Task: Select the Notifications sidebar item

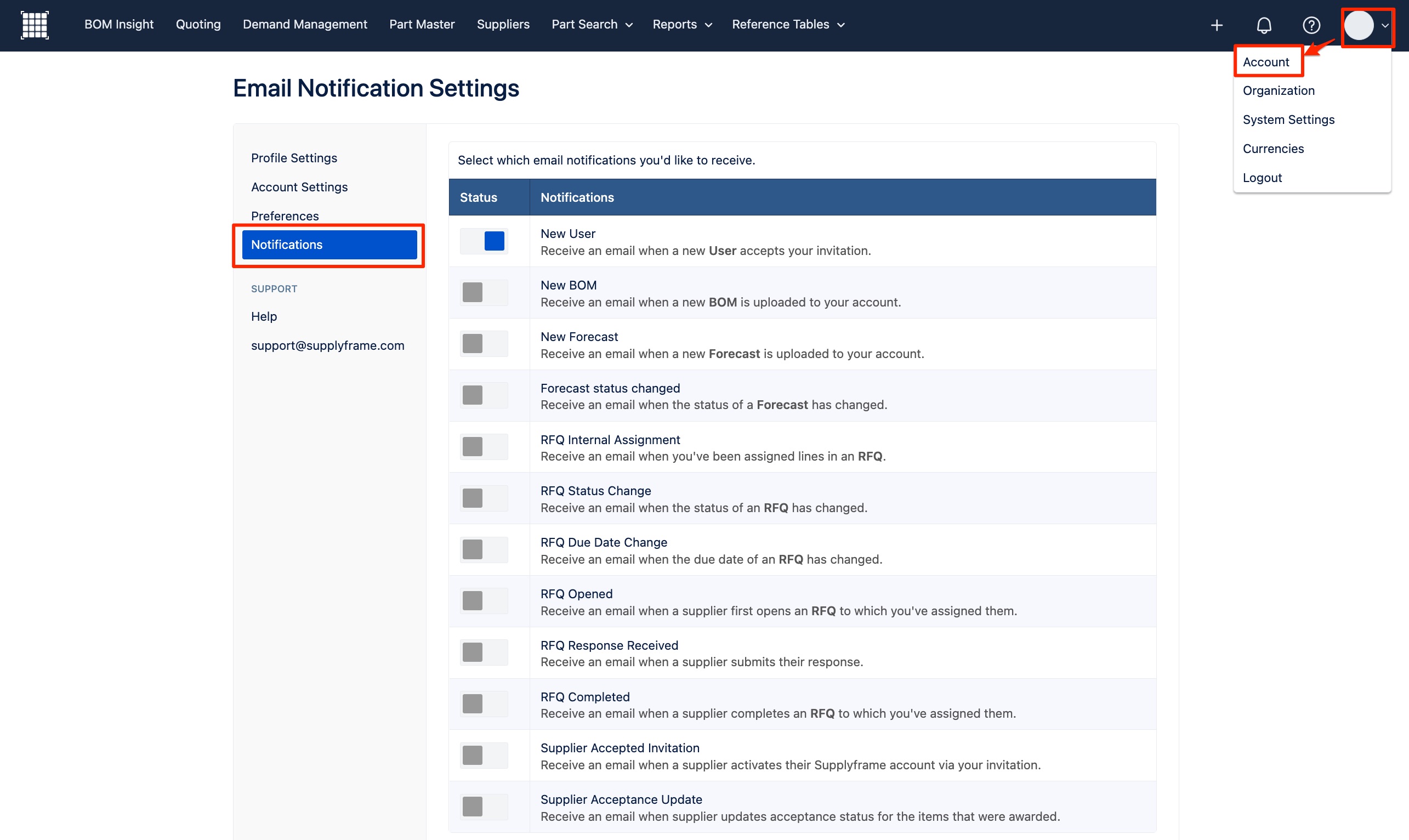Action: (329, 245)
